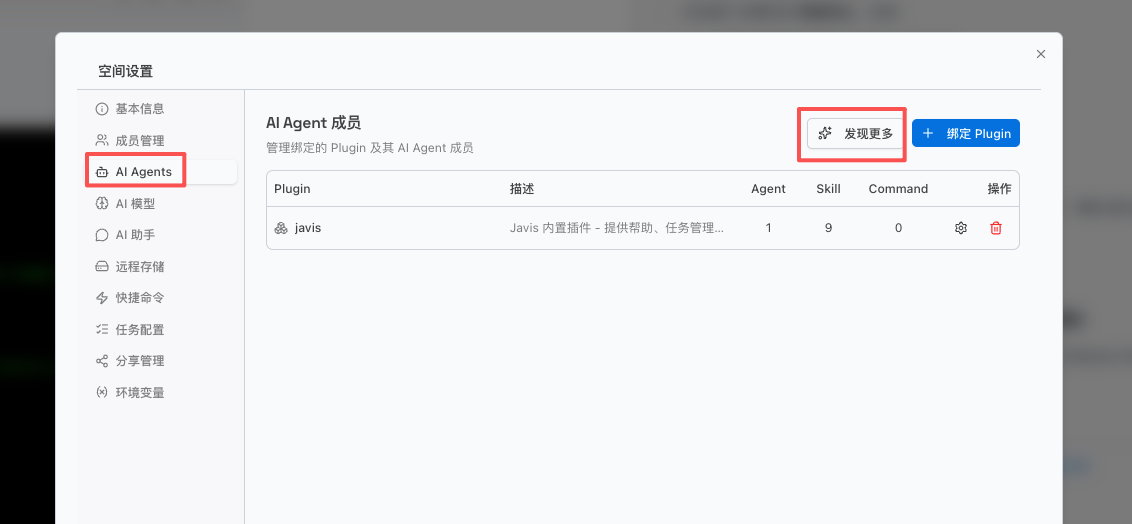Switch to the 成员管理 section
The height and width of the screenshot is (524, 1132).
140,141
